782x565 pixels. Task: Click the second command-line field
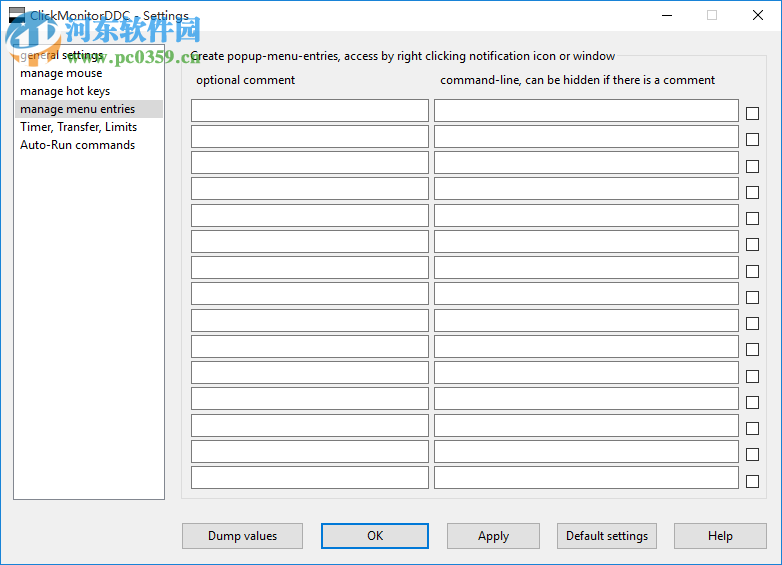click(586, 137)
